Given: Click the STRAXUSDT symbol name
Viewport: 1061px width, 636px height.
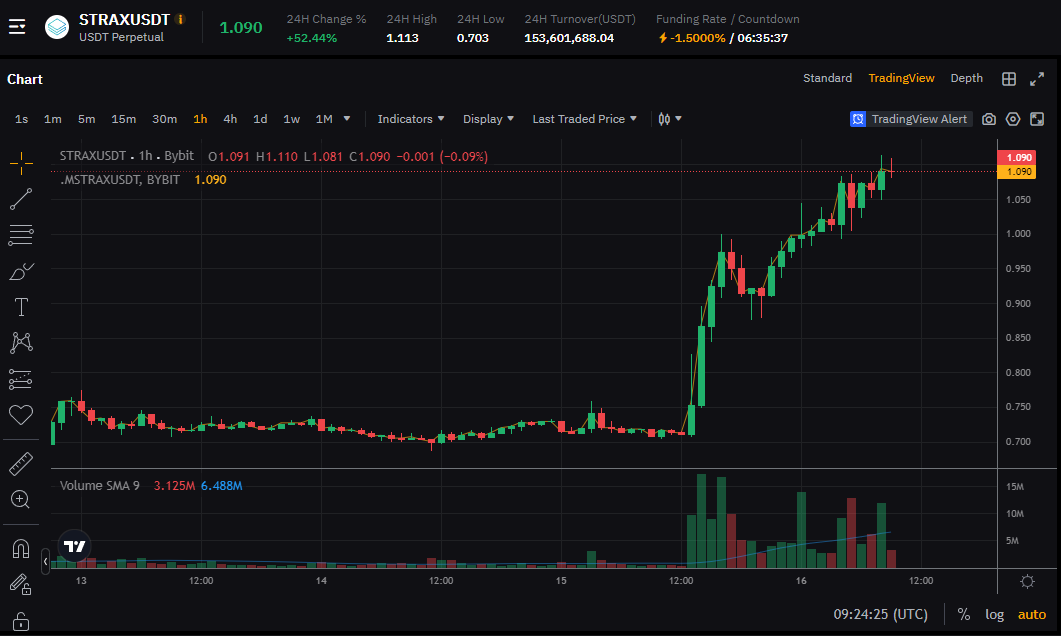Looking at the screenshot, I should pos(124,20).
